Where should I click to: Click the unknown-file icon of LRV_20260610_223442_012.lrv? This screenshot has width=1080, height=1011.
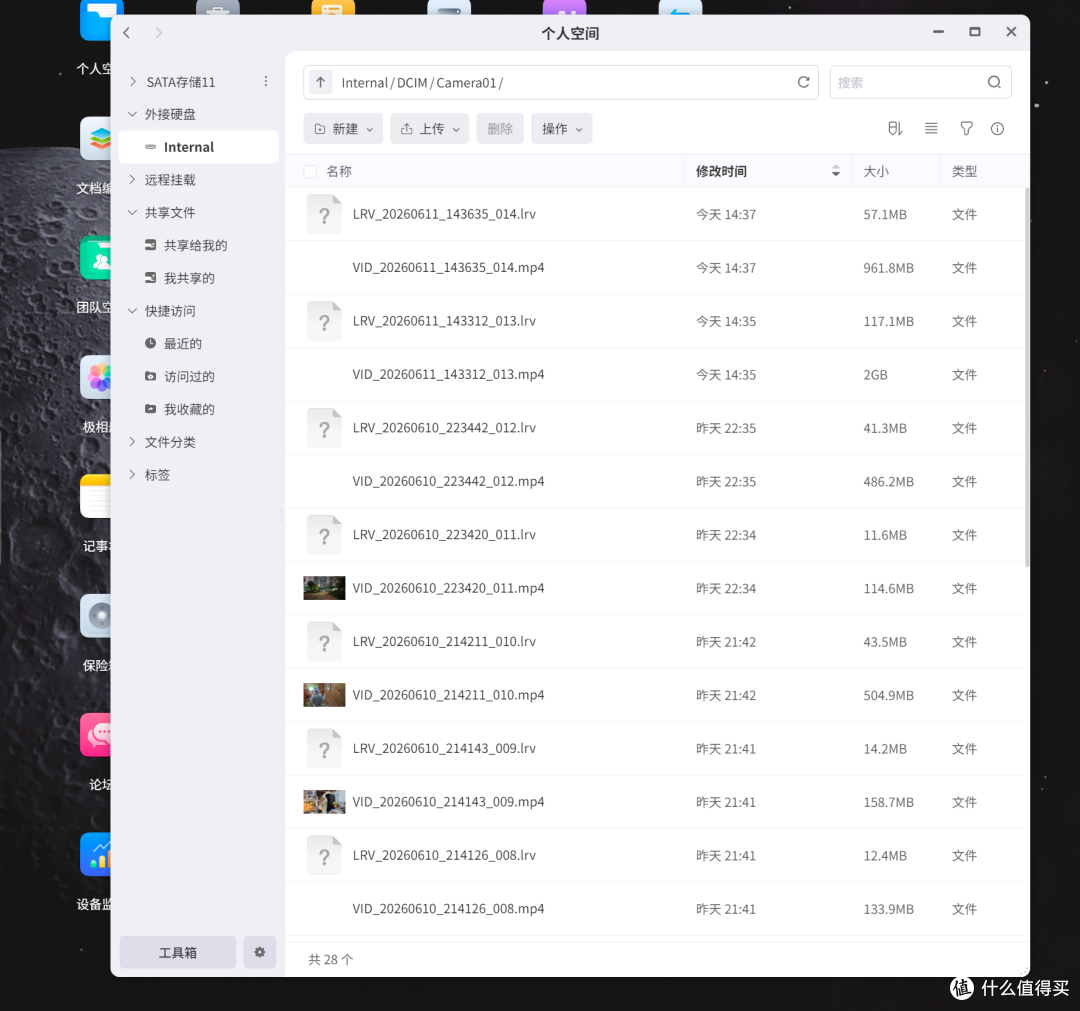tap(324, 428)
